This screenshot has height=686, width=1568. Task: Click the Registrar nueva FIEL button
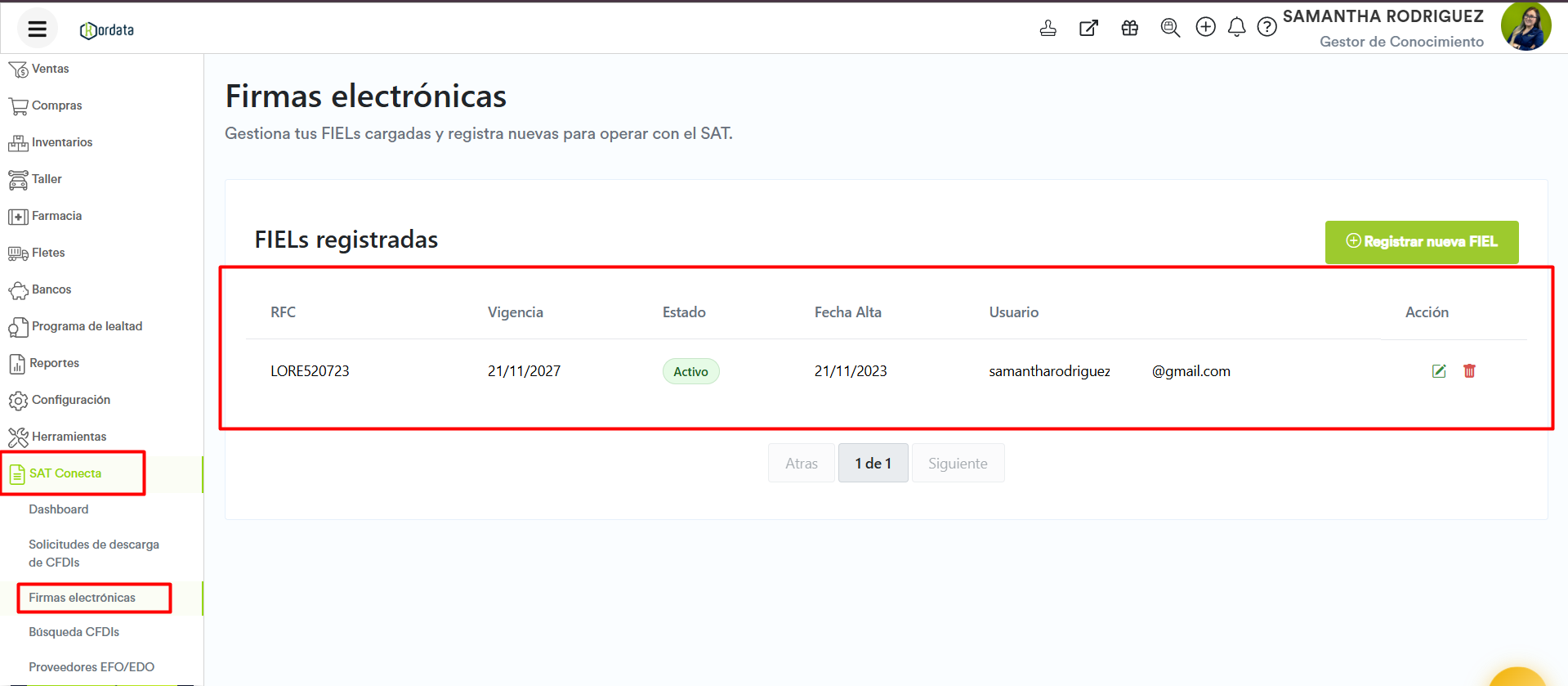[1421, 242]
